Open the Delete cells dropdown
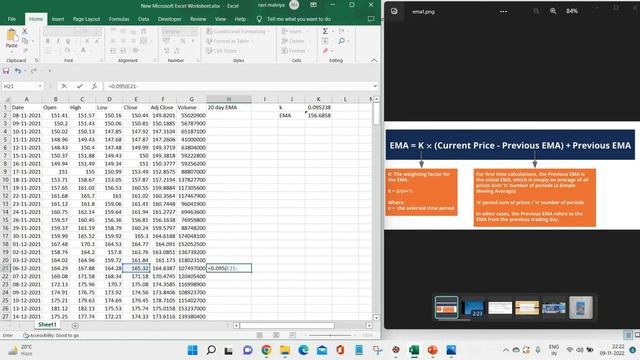This screenshot has height=360, width=640. (x=295, y=41)
